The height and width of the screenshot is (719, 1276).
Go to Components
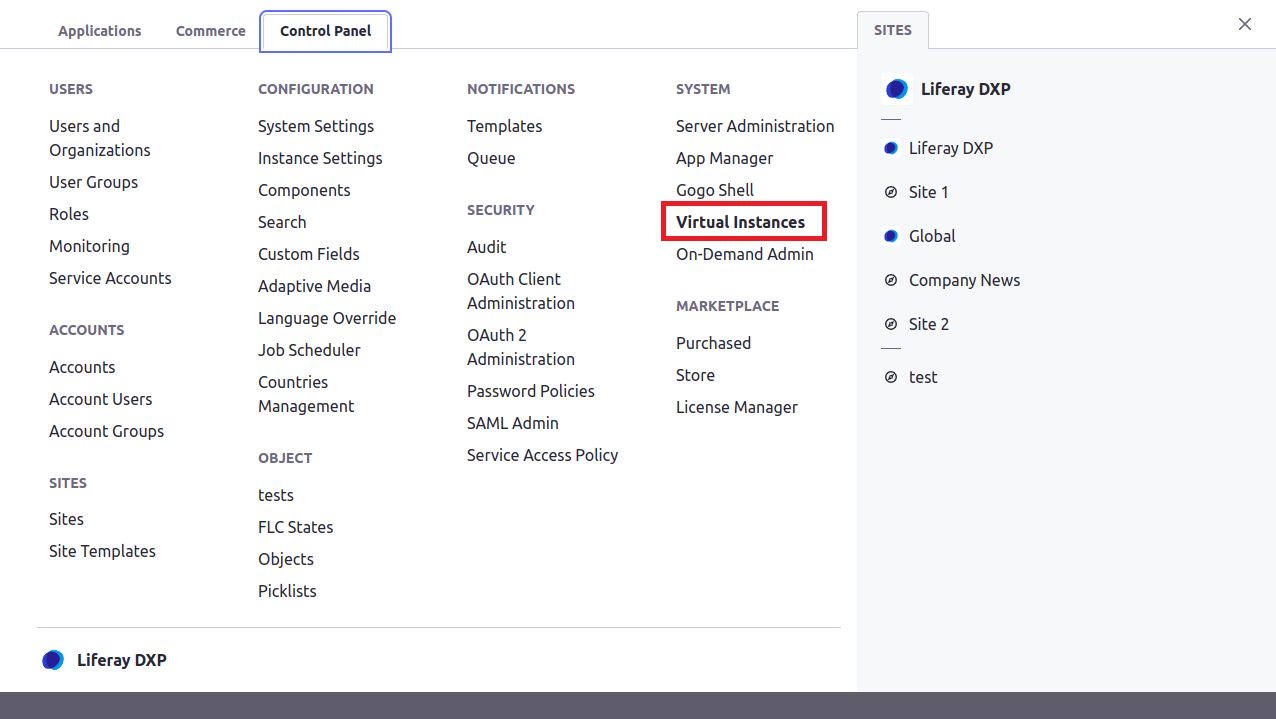pos(304,190)
